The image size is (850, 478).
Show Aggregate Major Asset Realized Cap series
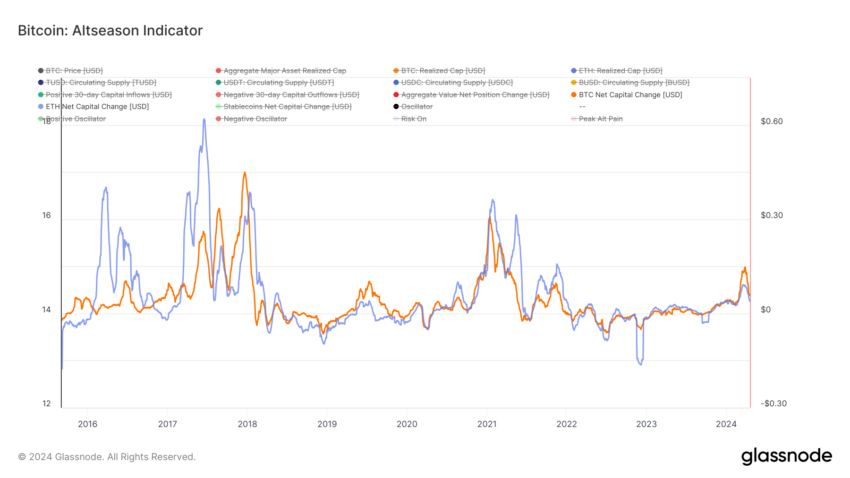[x=281, y=70]
